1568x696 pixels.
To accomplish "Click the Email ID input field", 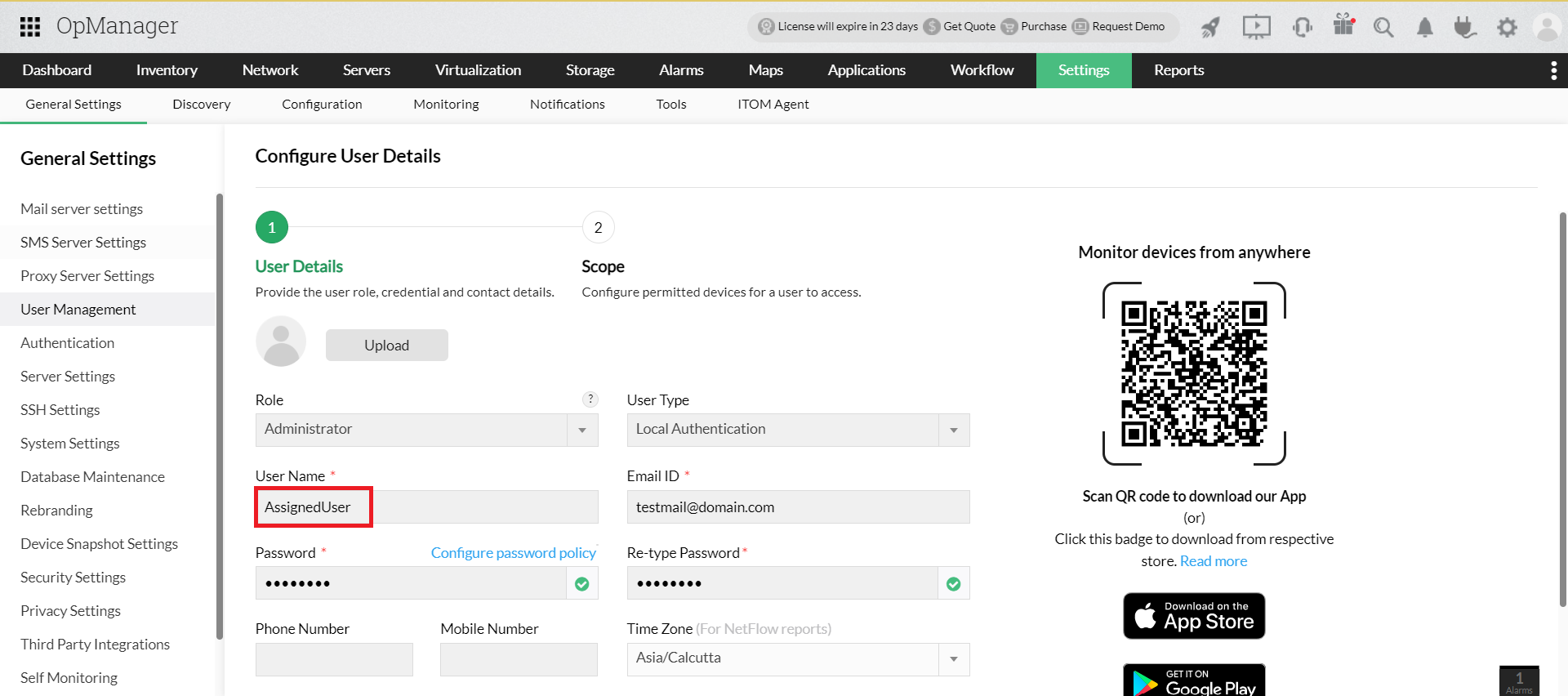I will point(798,507).
